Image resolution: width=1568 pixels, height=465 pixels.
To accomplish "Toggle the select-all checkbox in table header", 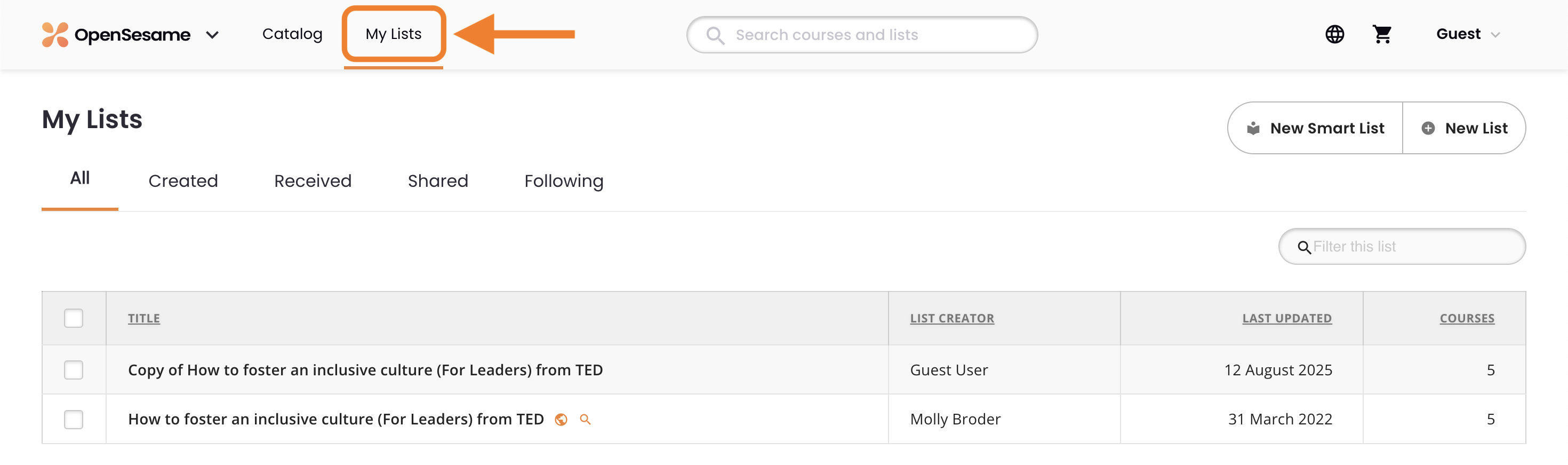I will 74,318.
